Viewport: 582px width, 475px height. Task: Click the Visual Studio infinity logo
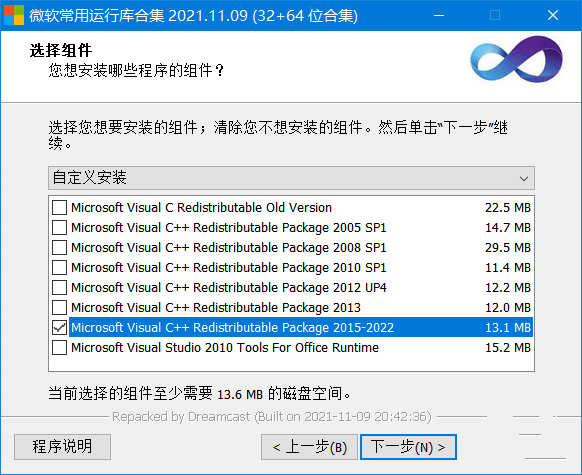(516, 59)
